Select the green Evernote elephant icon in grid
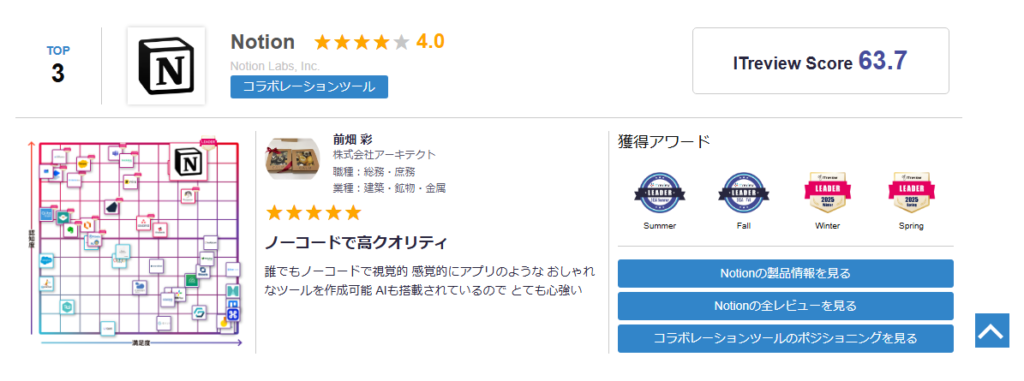 70,230
